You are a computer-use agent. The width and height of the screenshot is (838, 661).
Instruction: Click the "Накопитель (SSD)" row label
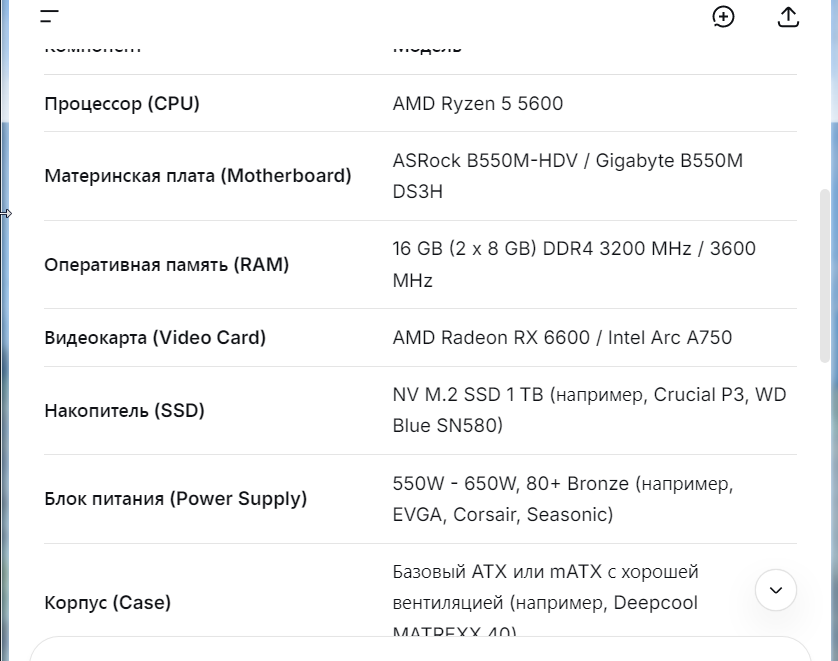pos(124,410)
